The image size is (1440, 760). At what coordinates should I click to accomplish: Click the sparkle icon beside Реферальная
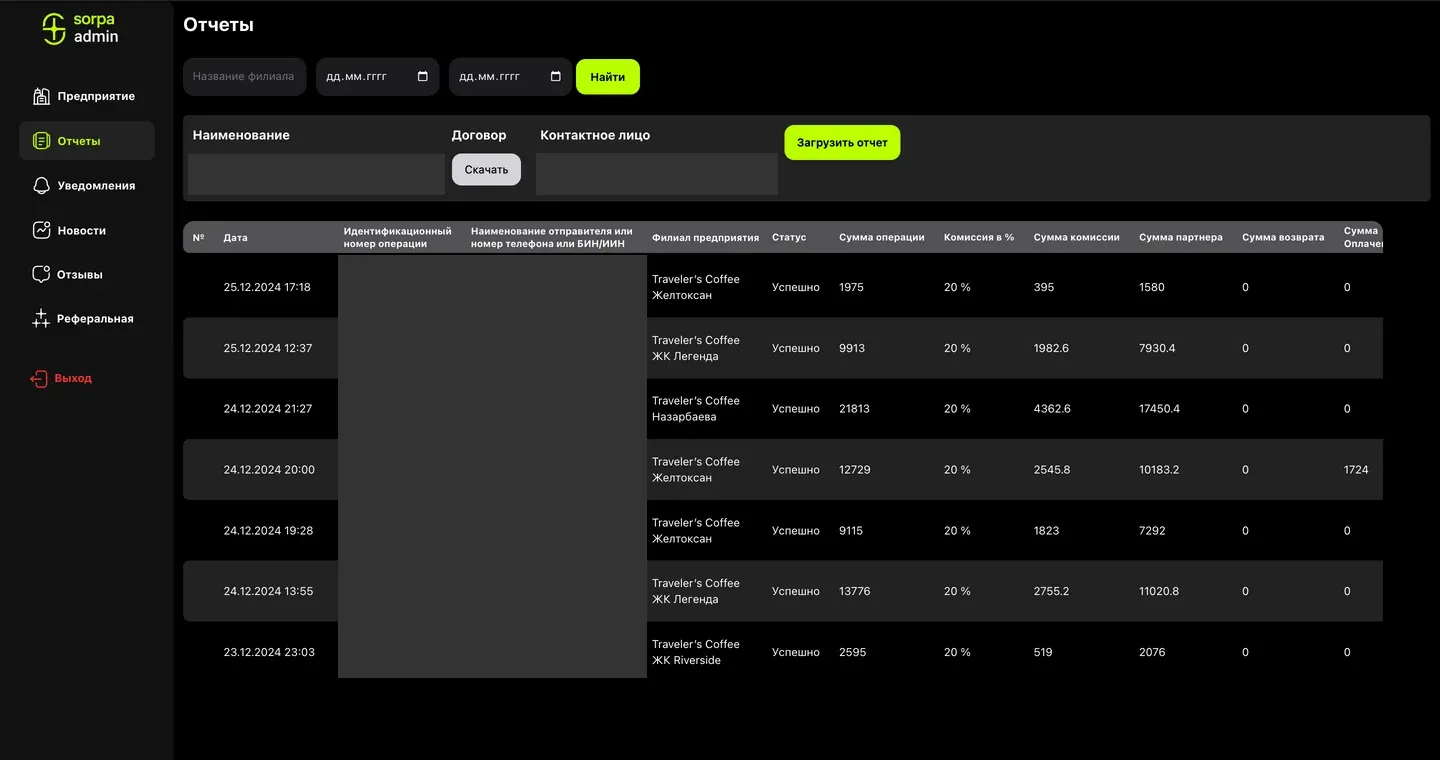pyautogui.click(x=41, y=319)
